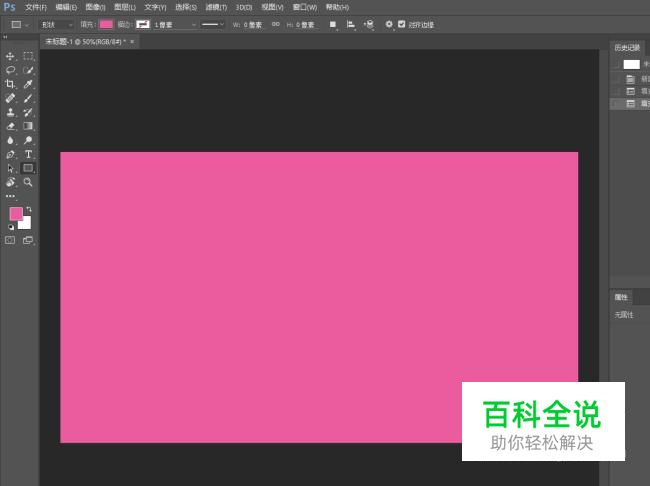This screenshot has height=486, width=650.
Task: Toggle the align edges checkbox
Action: click(401, 24)
